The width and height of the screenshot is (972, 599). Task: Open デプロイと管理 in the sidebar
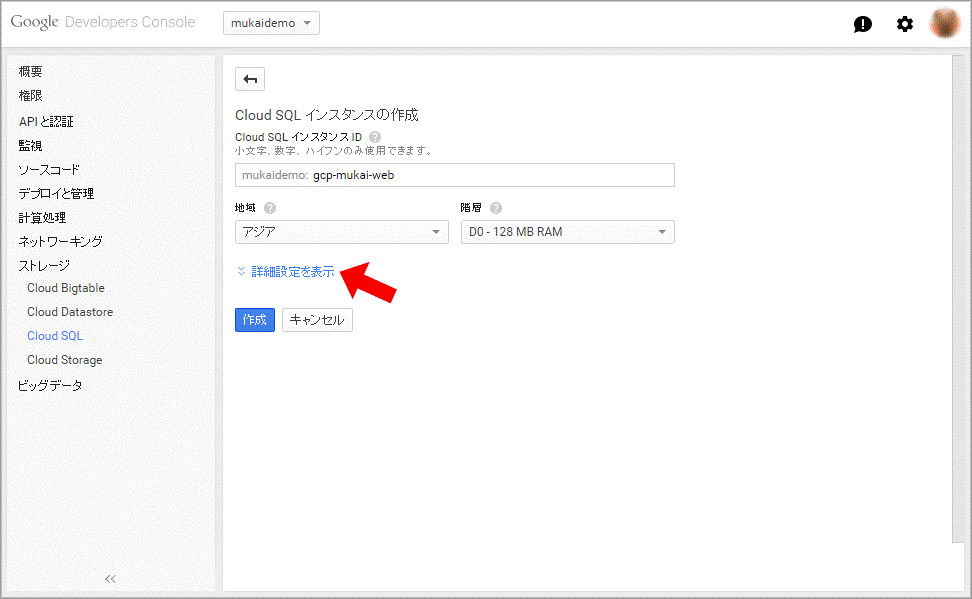(56, 193)
